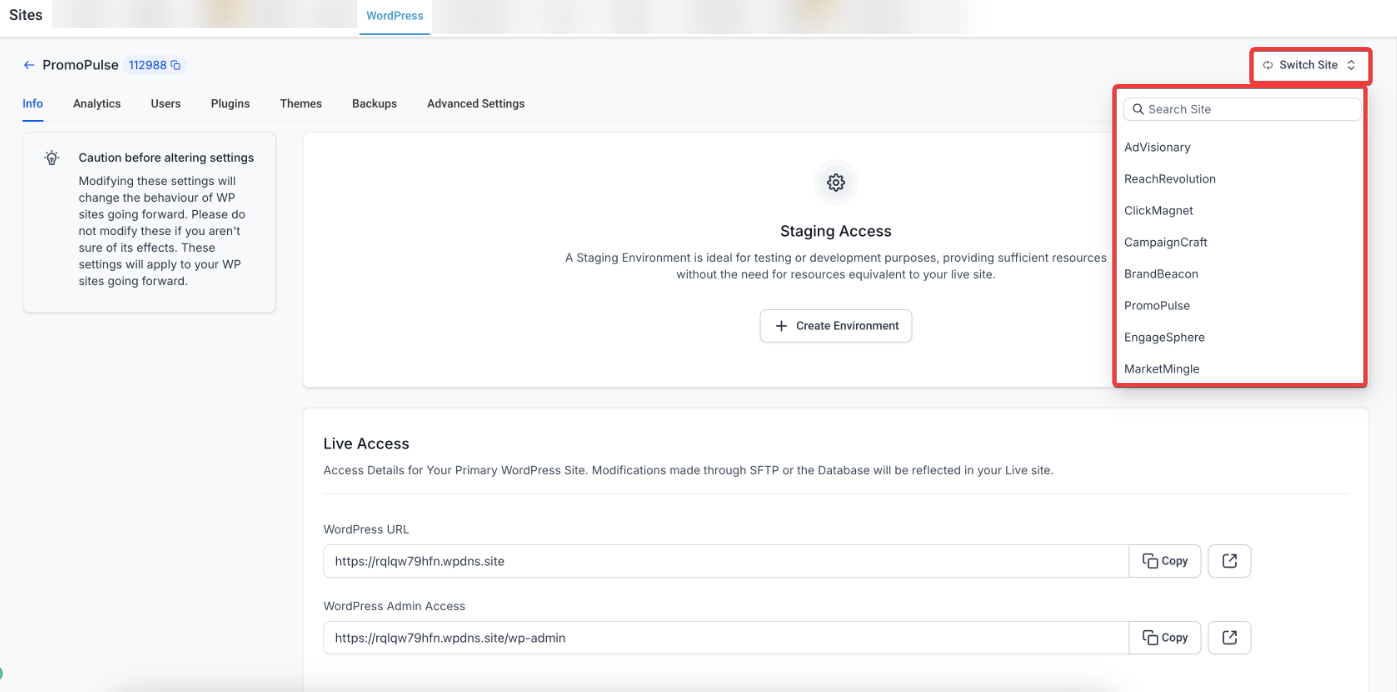Click the Search Site input field

click(x=1250, y=109)
